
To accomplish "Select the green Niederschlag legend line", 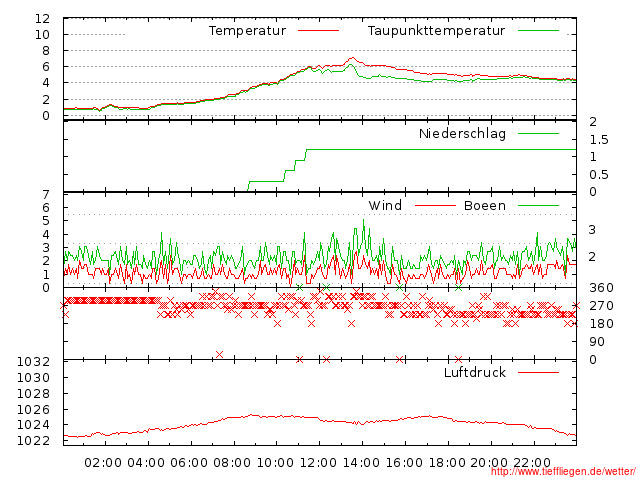I will (538, 133).
